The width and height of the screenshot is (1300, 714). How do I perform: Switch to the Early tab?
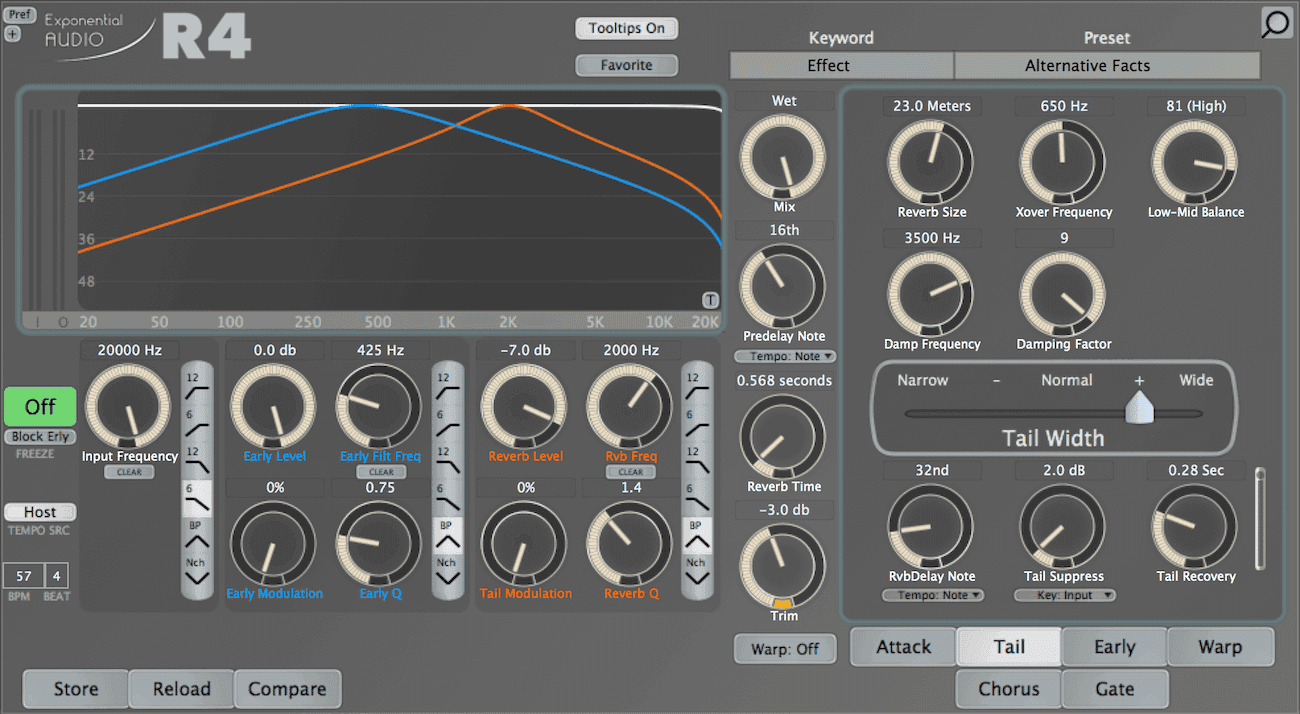click(1114, 647)
